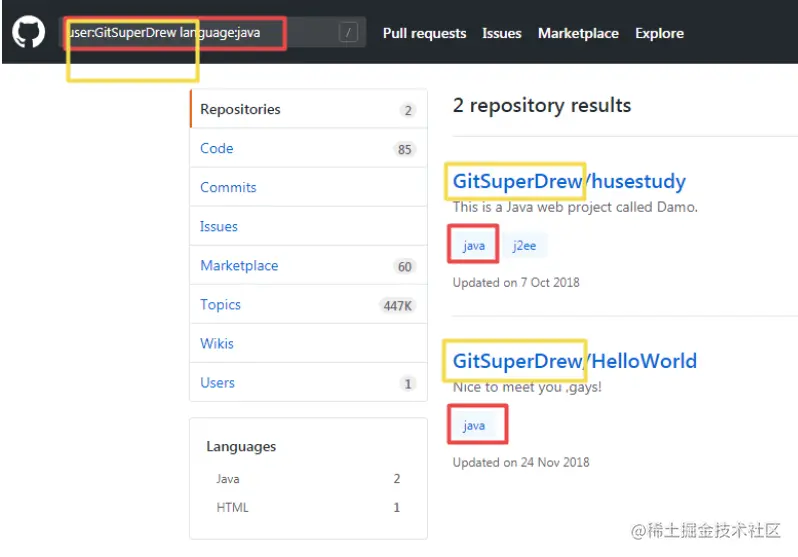Click the slash shortcut icon in search box
Image resolution: width=798 pixels, height=557 pixels.
(348, 33)
